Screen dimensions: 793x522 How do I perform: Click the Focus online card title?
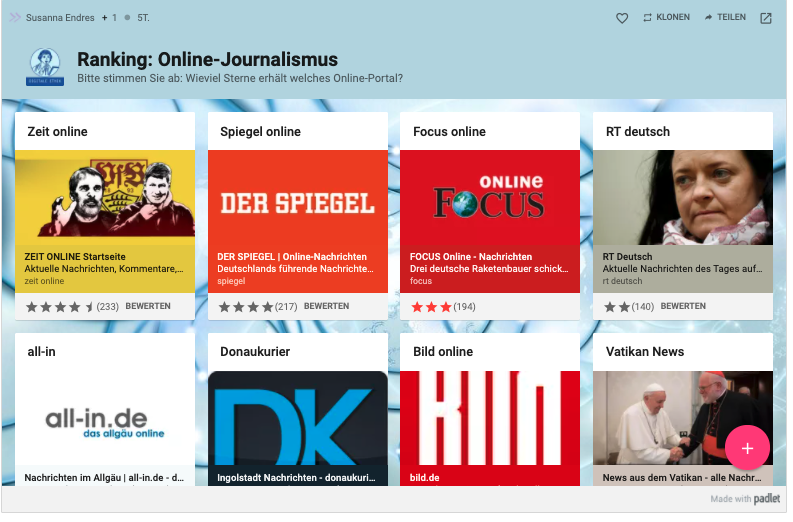[449, 132]
